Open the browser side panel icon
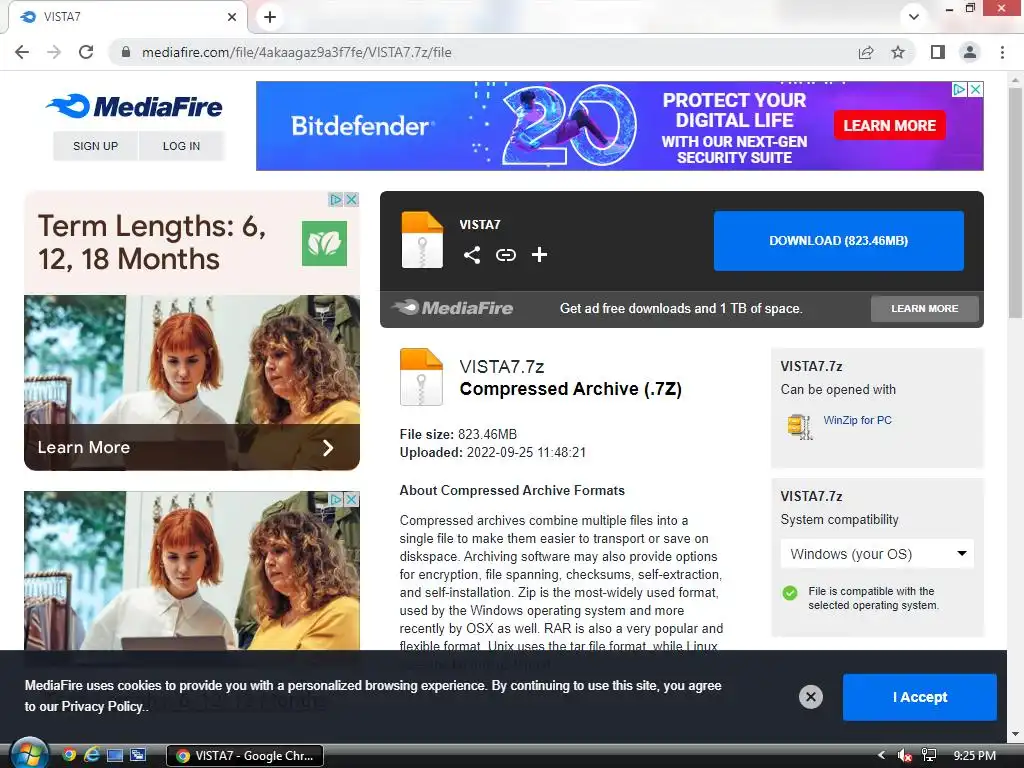Image resolution: width=1024 pixels, height=768 pixels. point(938,52)
